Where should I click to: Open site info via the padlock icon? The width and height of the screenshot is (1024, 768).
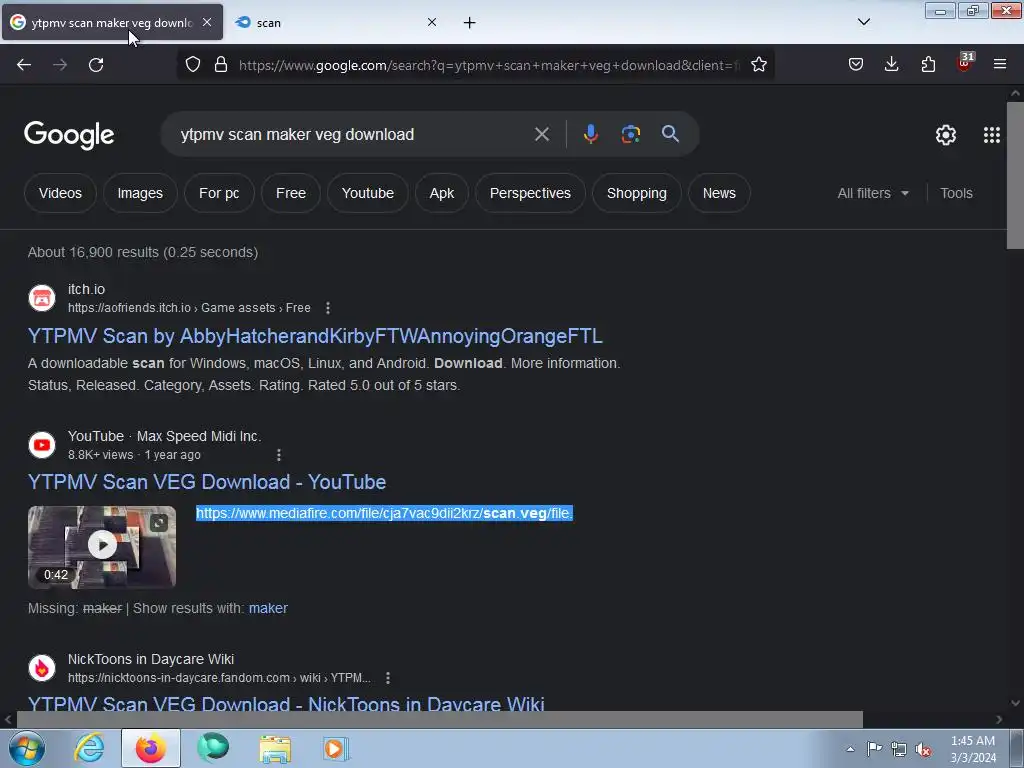tap(221, 65)
